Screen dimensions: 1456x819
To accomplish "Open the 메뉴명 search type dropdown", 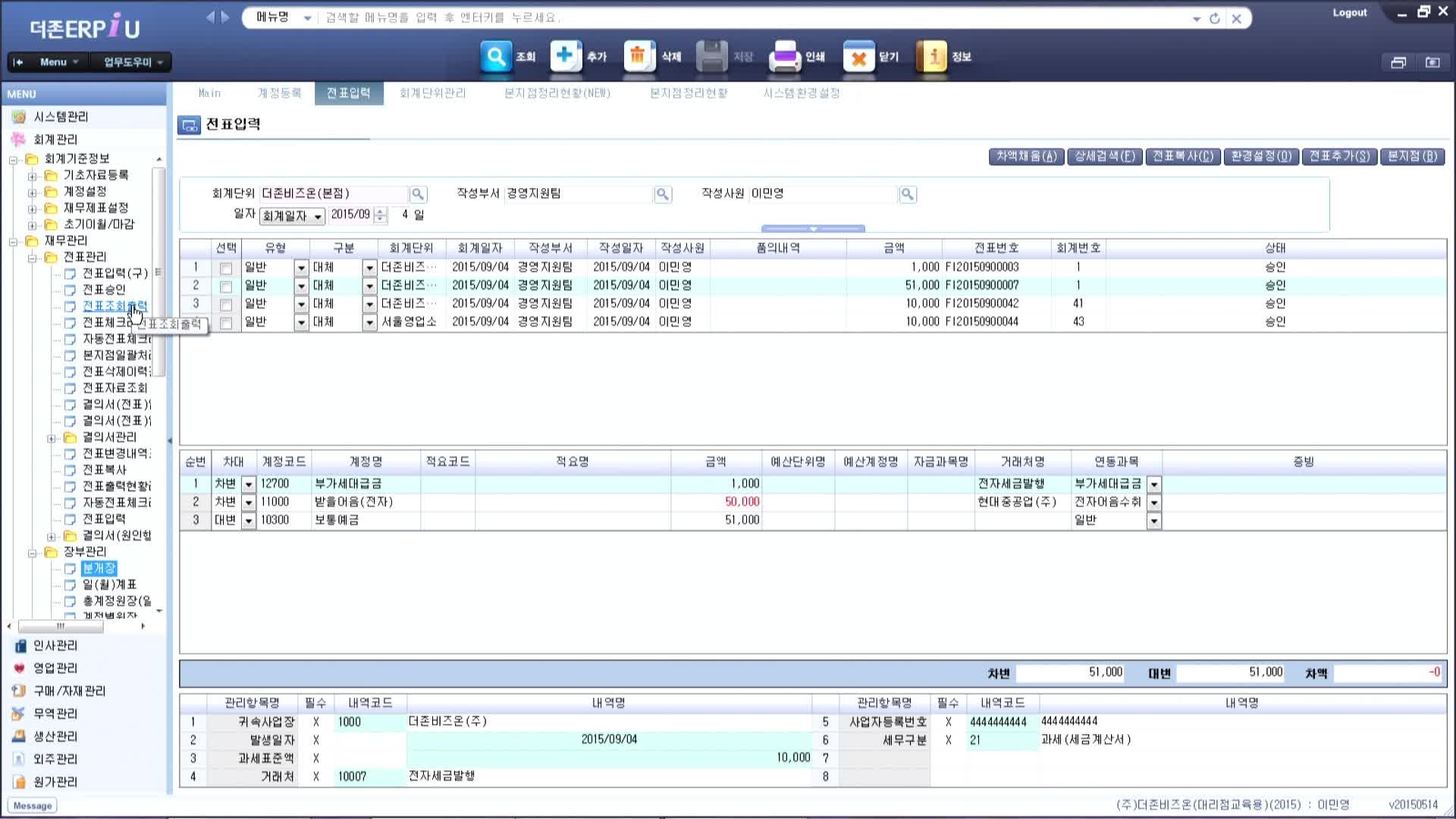I will coord(307,18).
